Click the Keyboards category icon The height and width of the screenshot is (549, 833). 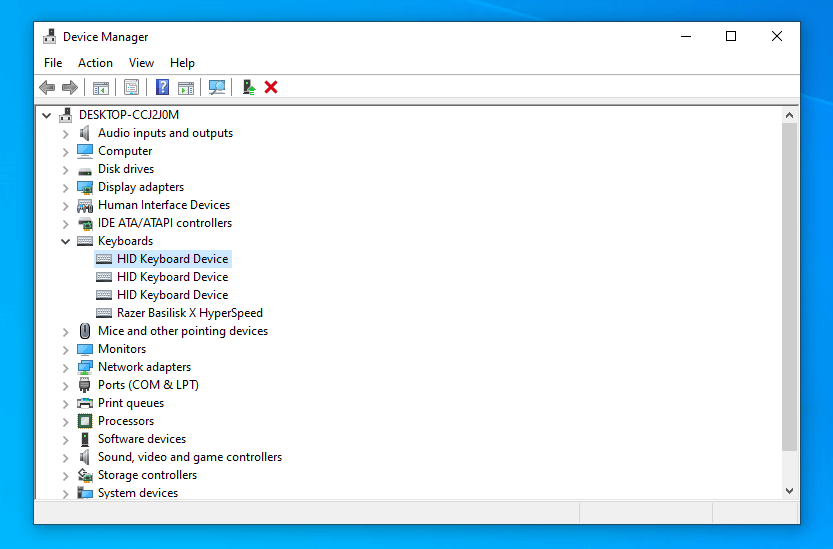[x=85, y=241]
